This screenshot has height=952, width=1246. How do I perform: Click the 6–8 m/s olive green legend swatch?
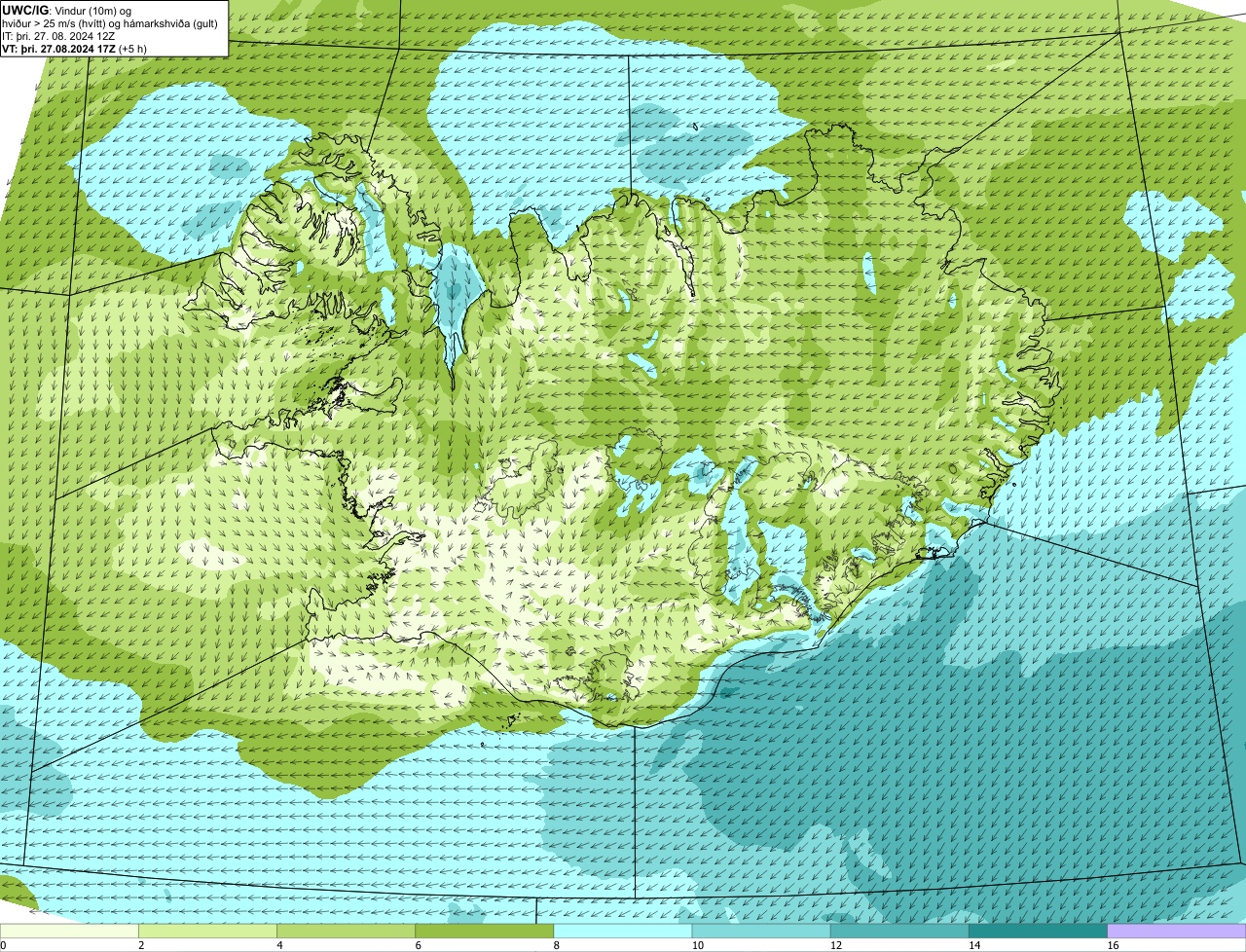coord(485,931)
